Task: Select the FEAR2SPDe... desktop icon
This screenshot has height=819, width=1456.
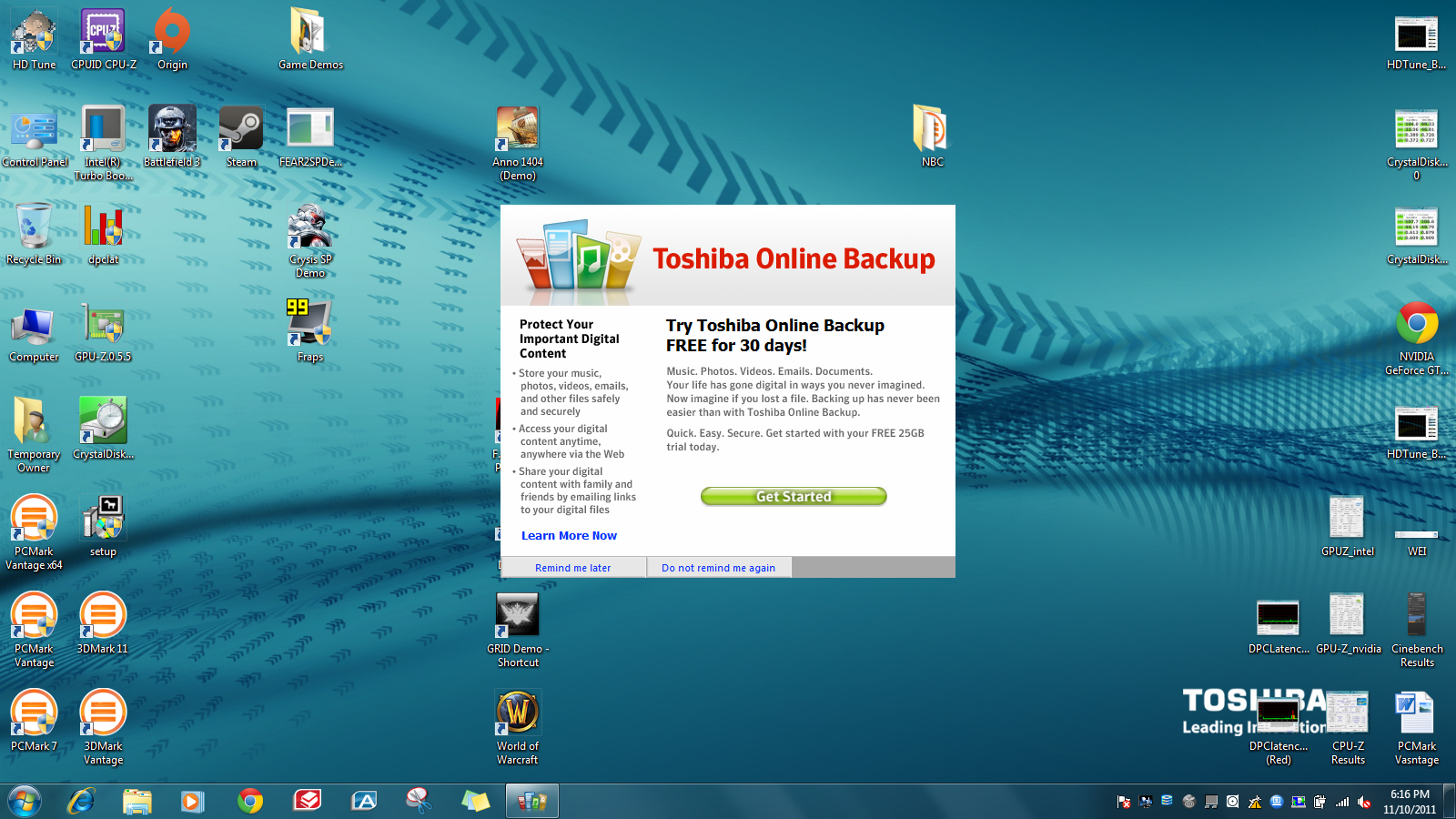Action: tap(310, 136)
